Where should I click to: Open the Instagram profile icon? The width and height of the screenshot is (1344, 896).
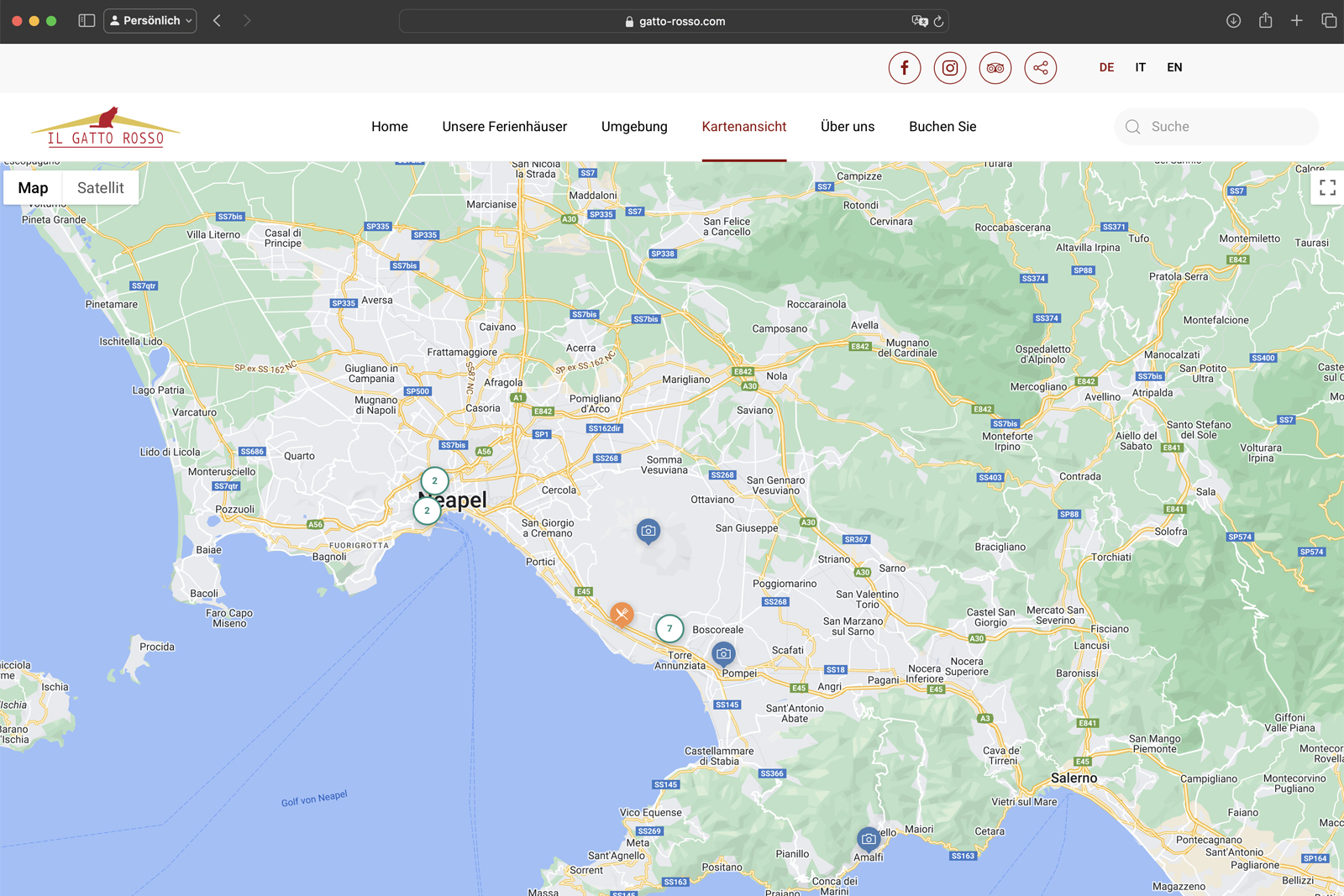(949, 68)
